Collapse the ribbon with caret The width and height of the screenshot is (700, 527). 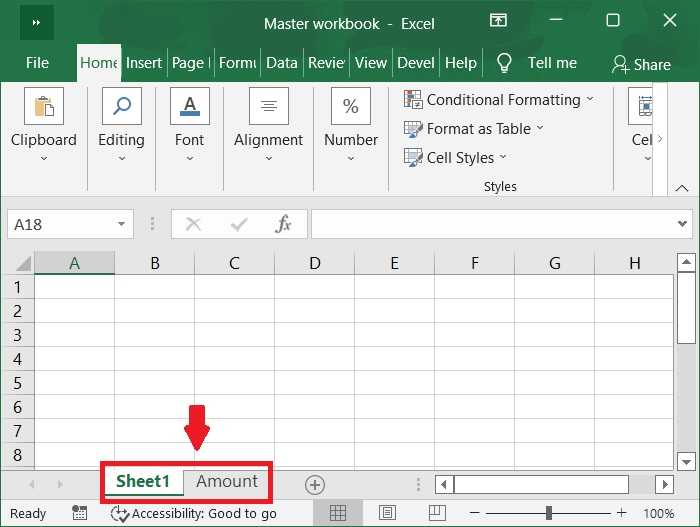[x=682, y=188]
